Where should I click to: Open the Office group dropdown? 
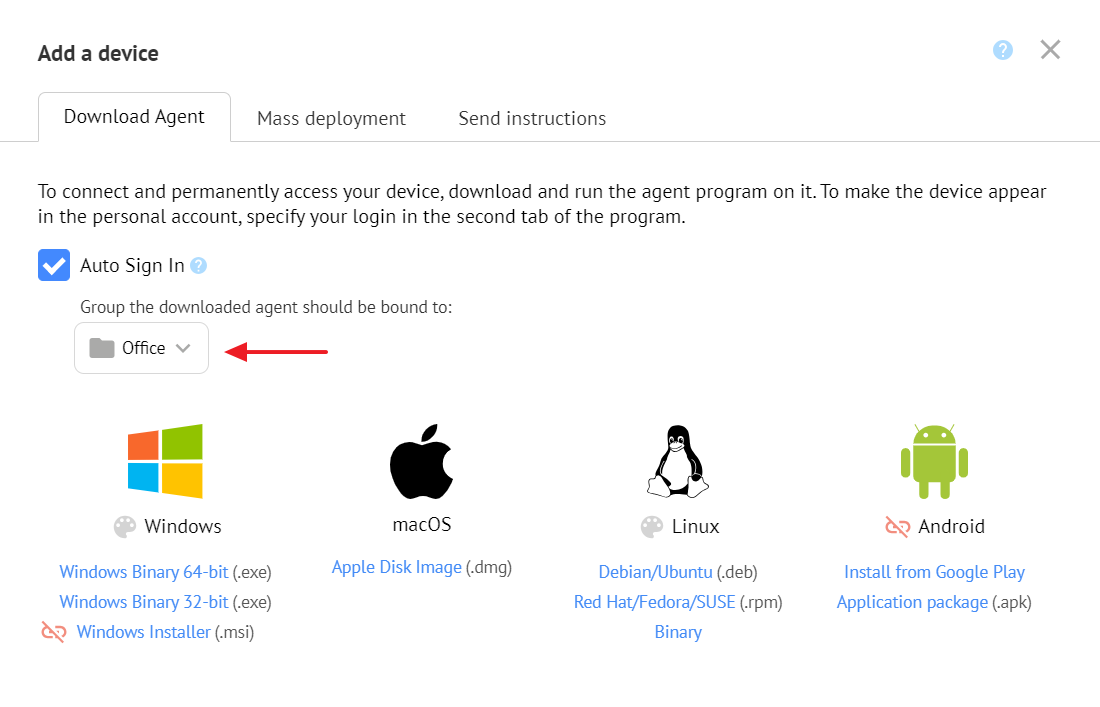click(x=142, y=348)
